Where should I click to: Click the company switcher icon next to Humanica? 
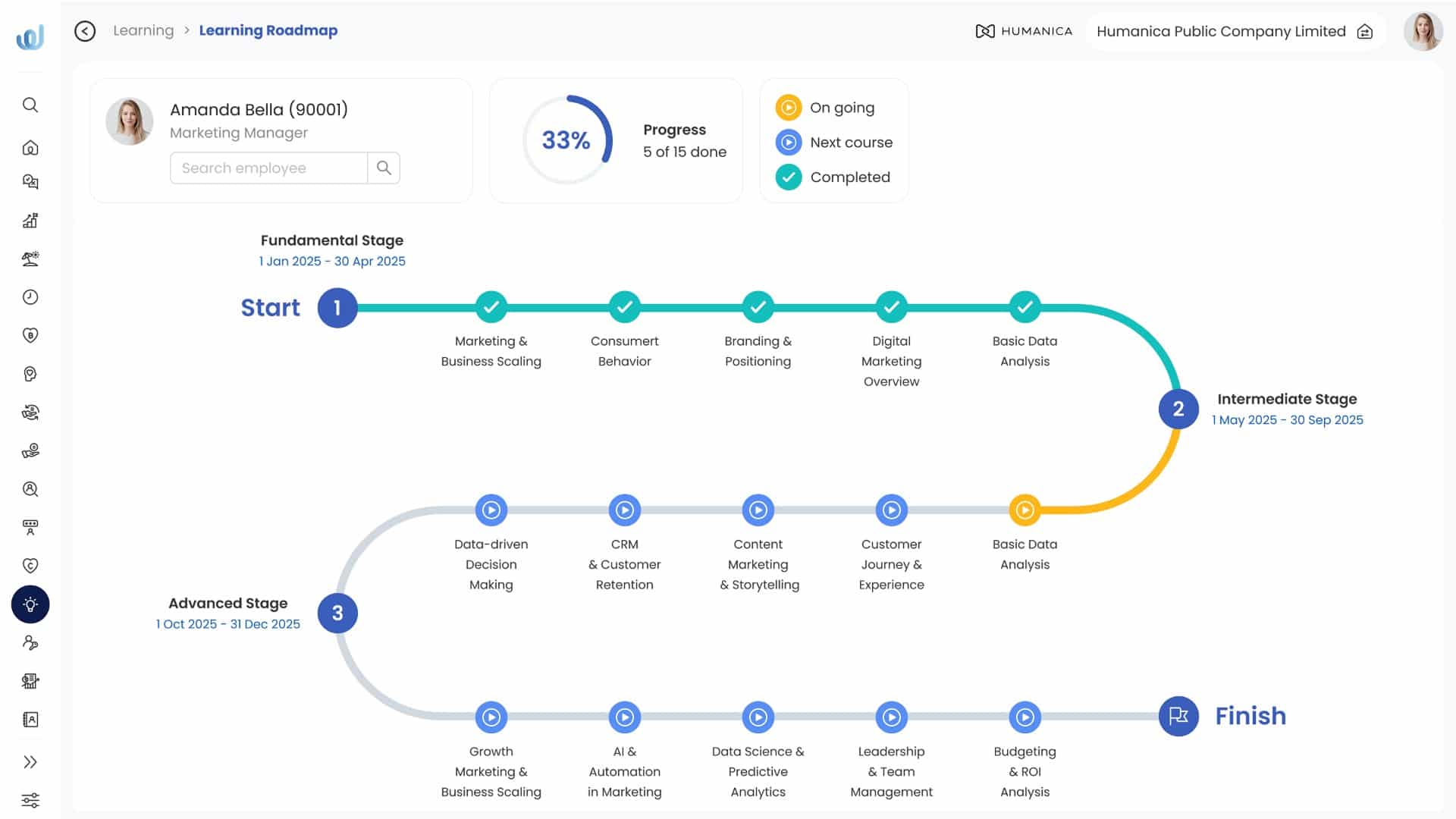click(1364, 32)
